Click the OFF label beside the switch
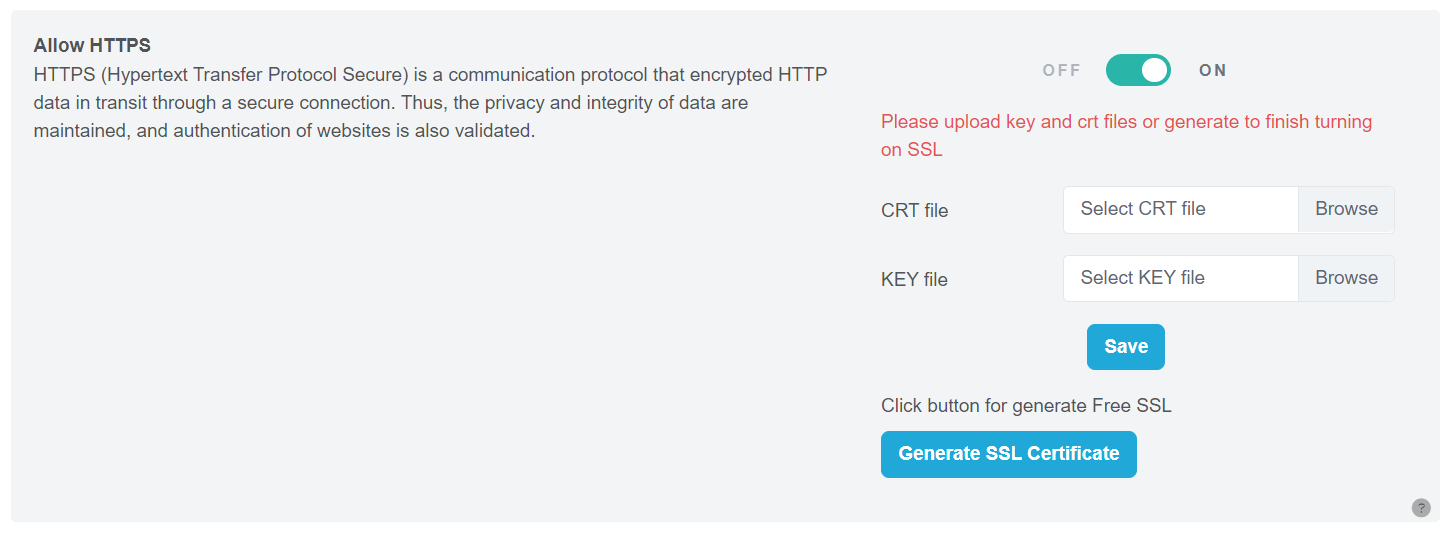This screenshot has width=1454, height=537. (1062, 70)
